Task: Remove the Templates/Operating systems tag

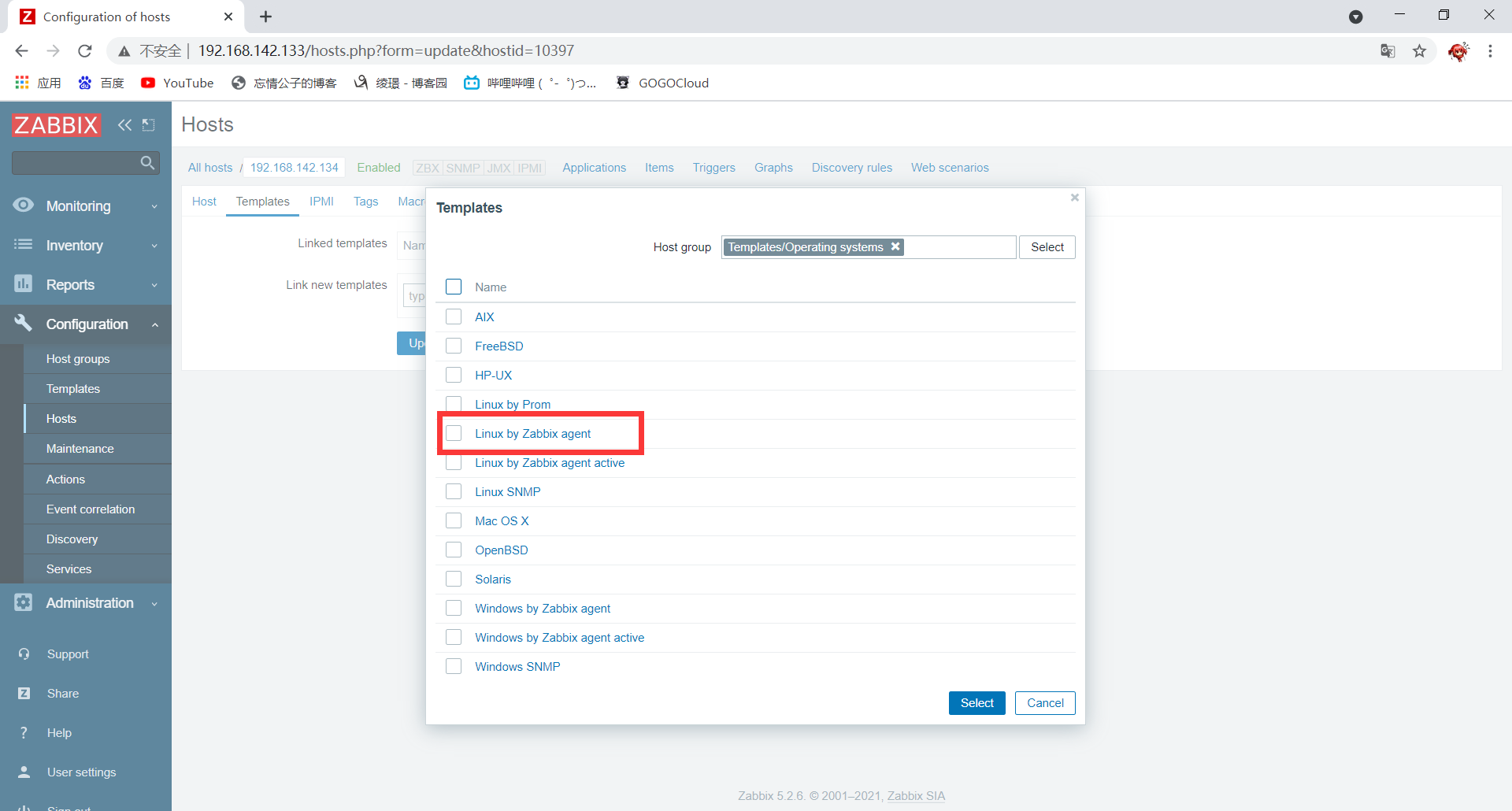Action: click(x=895, y=246)
